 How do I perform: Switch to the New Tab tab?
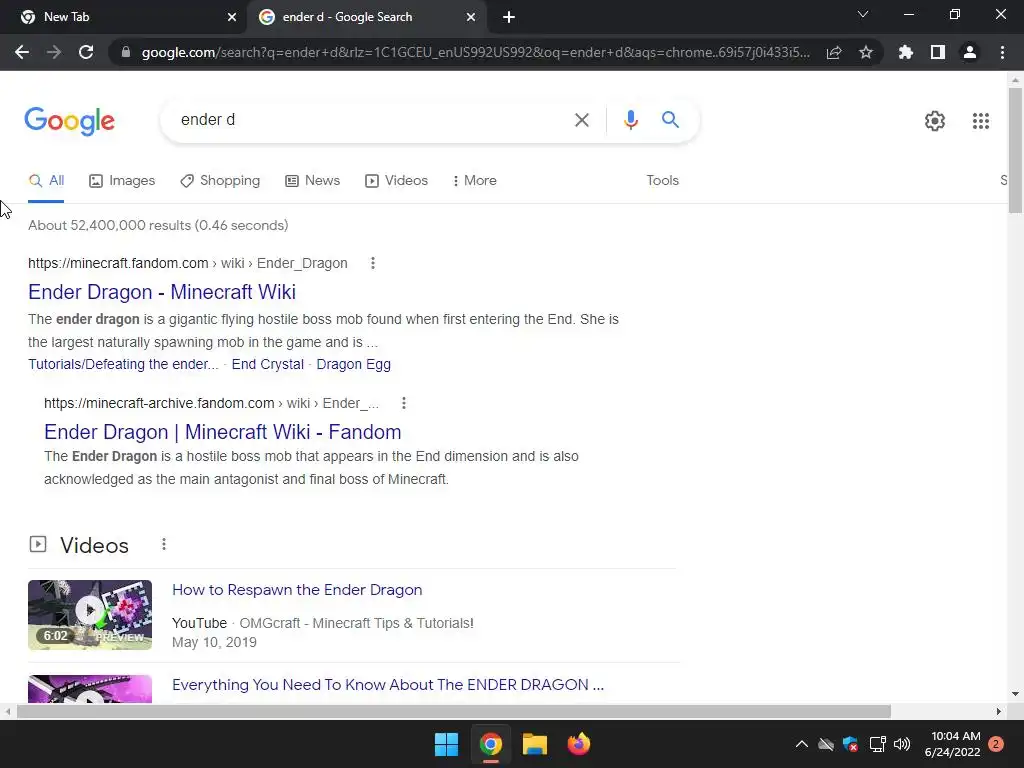click(x=123, y=17)
